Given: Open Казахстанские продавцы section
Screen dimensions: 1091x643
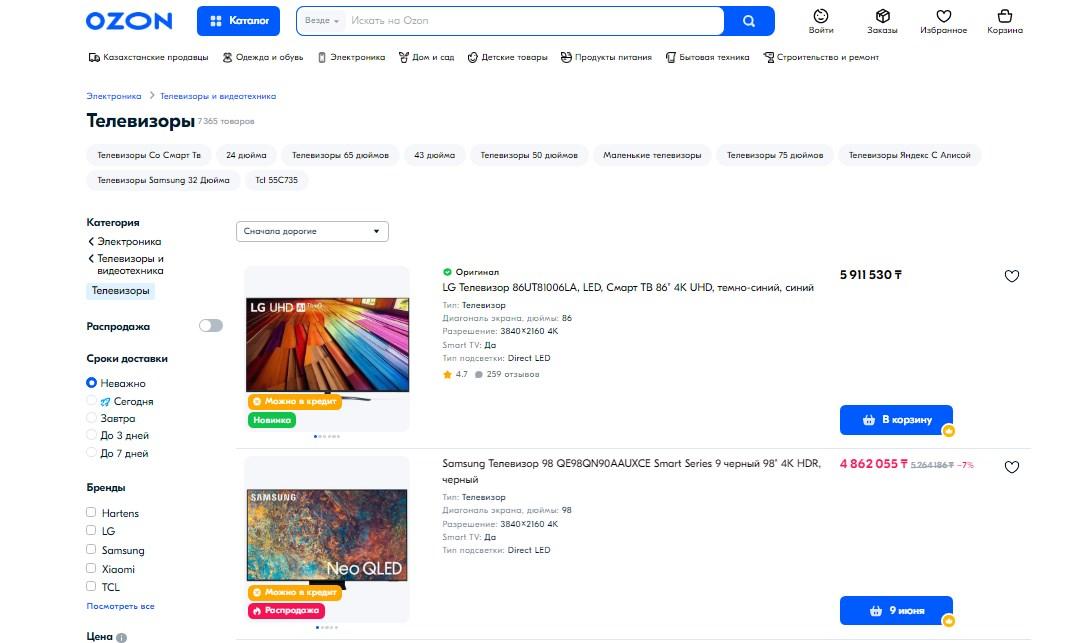Looking at the screenshot, I should [x=148, y=57].
